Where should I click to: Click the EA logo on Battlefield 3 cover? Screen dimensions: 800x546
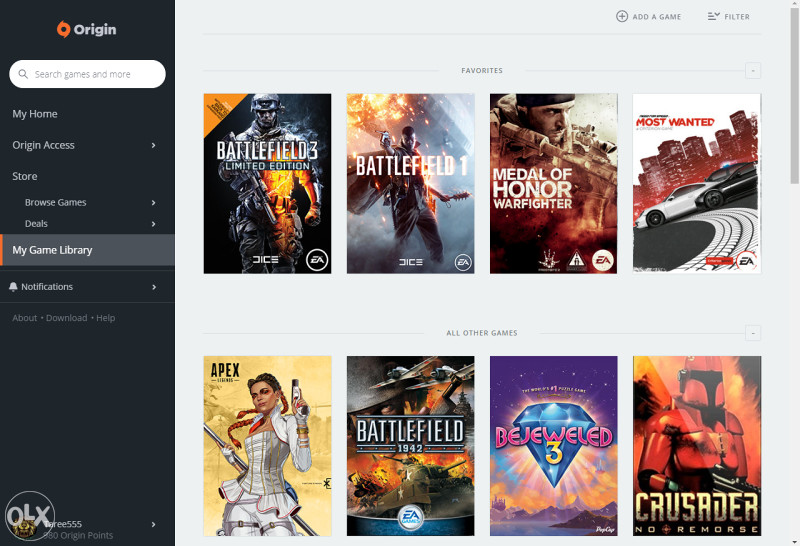[316, 260]
